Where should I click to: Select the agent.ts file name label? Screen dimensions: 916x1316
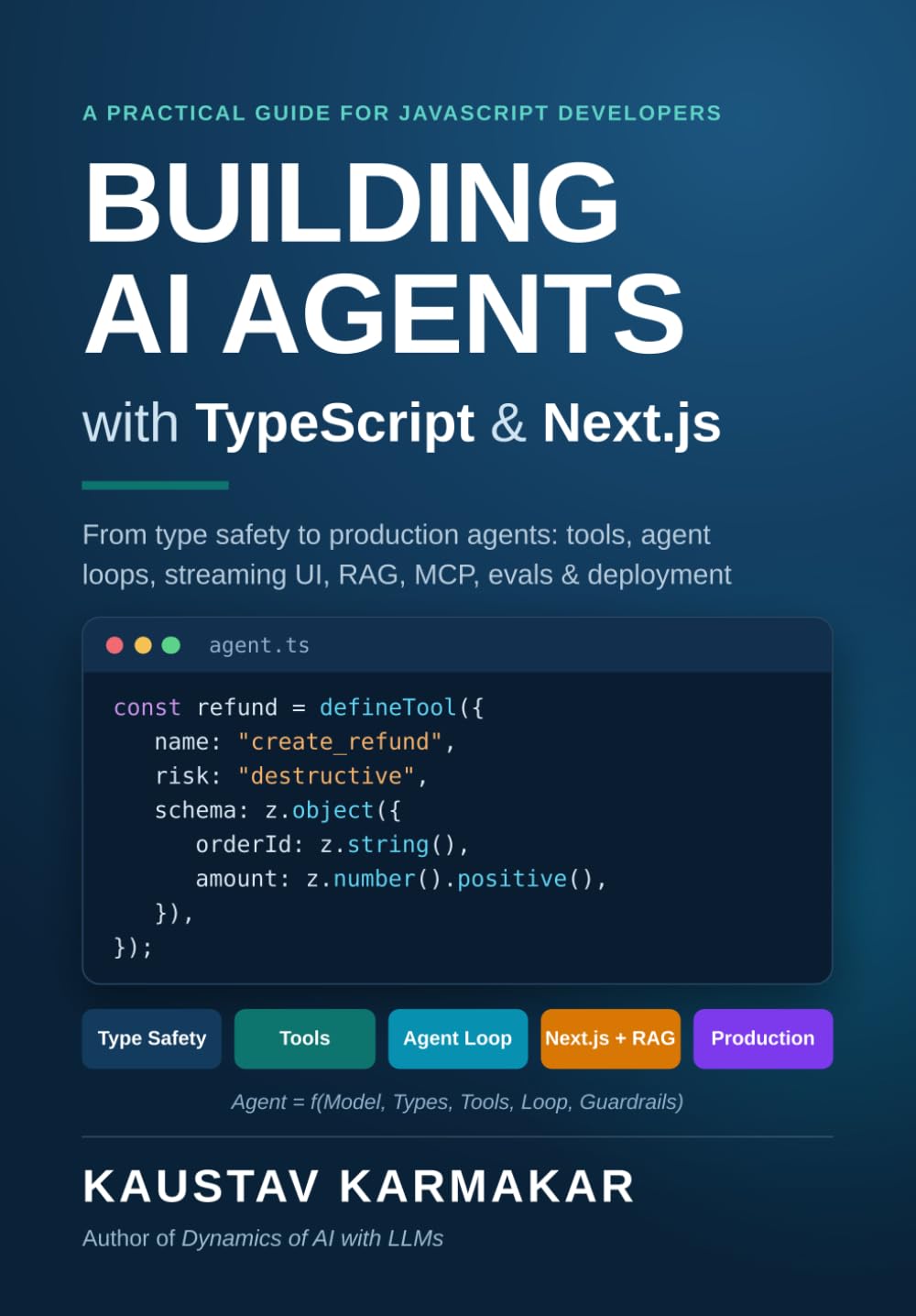[259, 645]
